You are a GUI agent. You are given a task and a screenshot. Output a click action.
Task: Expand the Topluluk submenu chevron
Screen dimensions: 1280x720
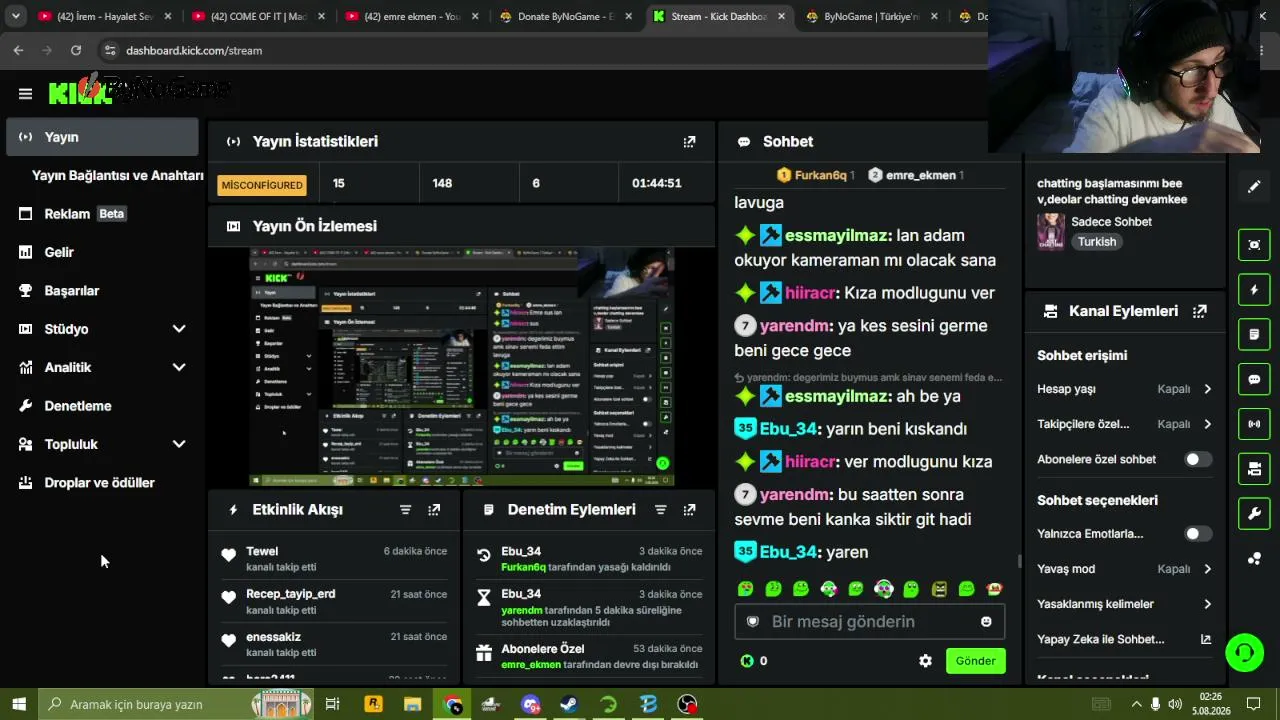(179, 444)
